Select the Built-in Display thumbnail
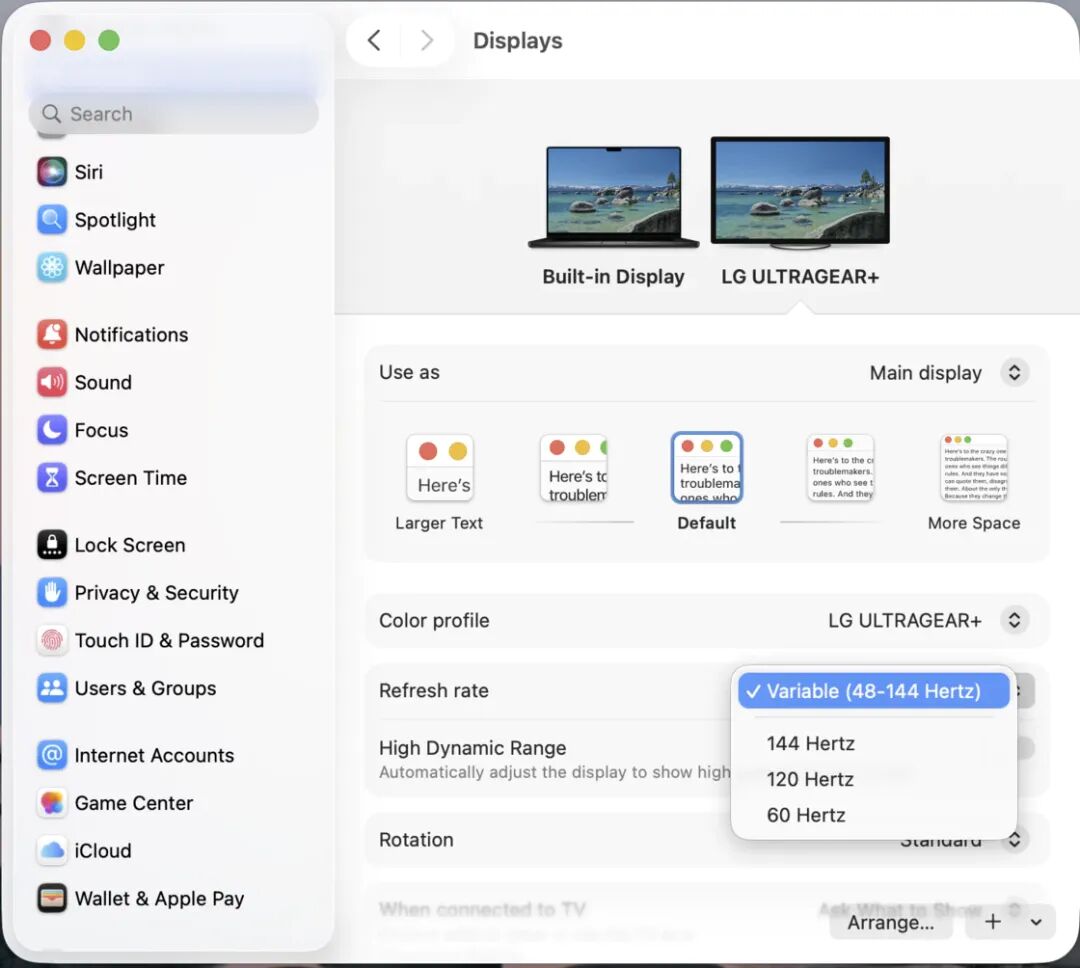The image size is (1080, 968). tap(613, 197)
